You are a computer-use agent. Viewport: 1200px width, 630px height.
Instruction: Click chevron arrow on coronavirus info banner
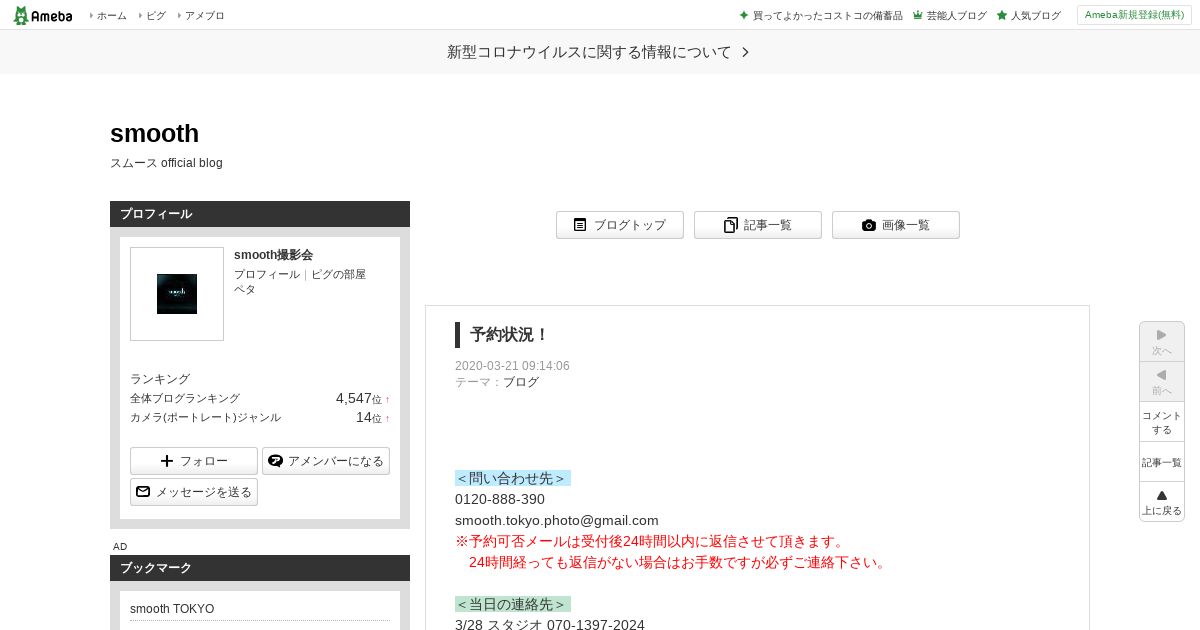click(745, 52)
